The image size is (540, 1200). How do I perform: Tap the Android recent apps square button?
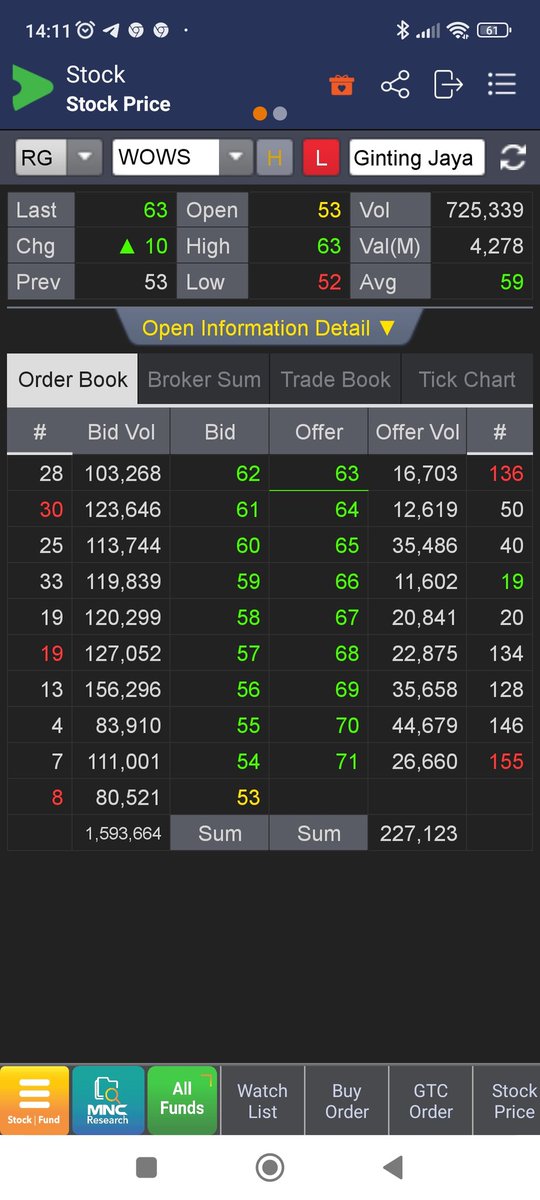click(x=147, y=1167)
